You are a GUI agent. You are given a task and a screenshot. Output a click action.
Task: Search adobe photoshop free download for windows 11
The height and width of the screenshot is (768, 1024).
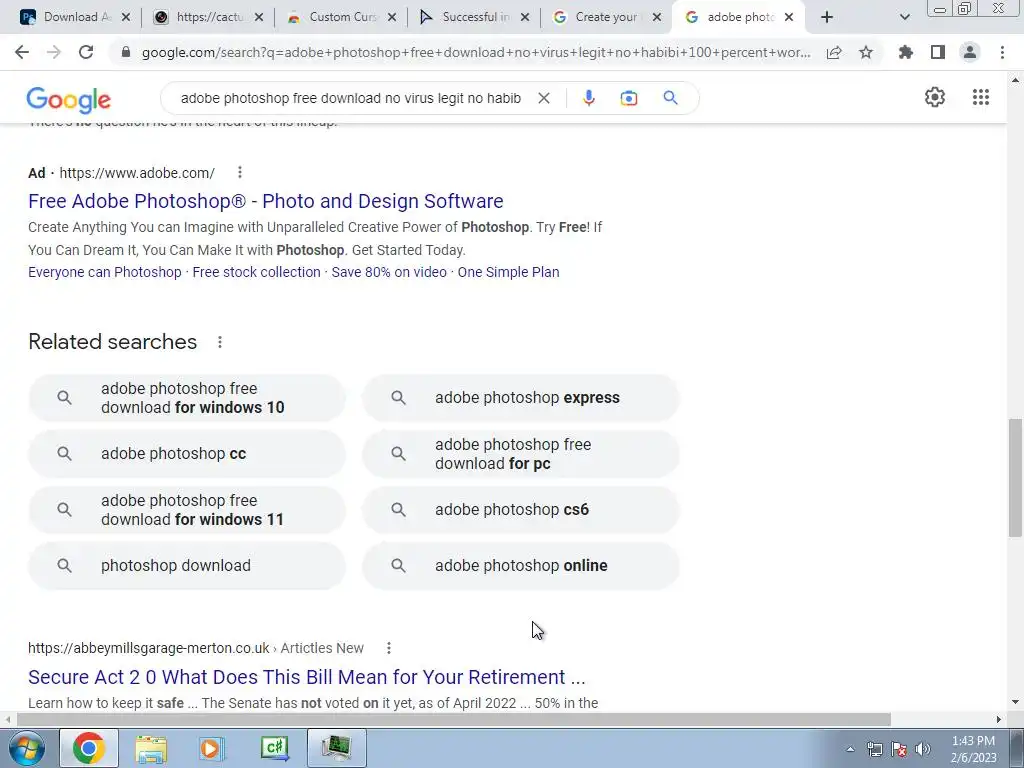pyautogui.click(x=187, y=510)
